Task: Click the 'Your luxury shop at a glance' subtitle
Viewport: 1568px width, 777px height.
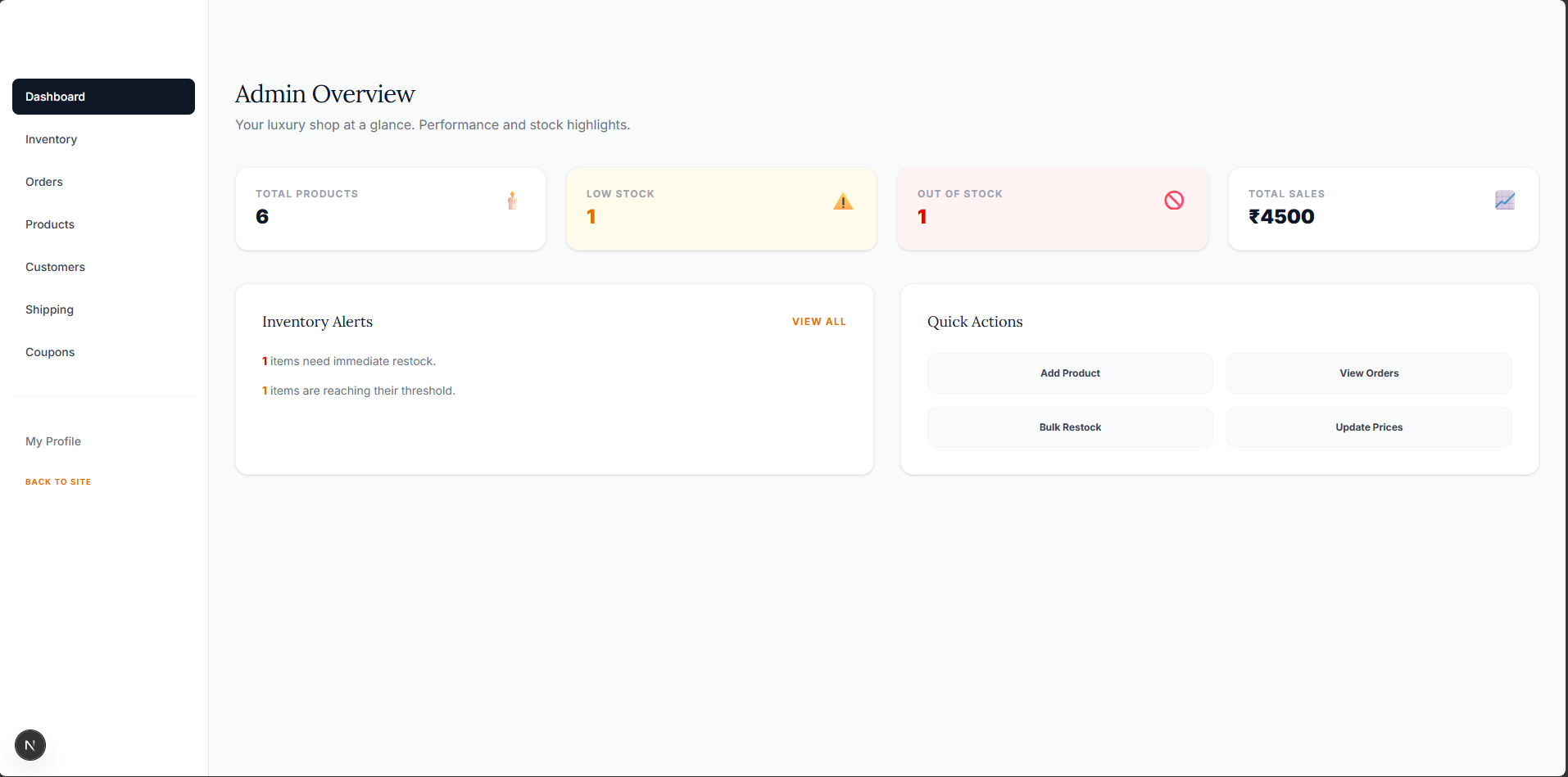Action: click(x=433, y=124)
